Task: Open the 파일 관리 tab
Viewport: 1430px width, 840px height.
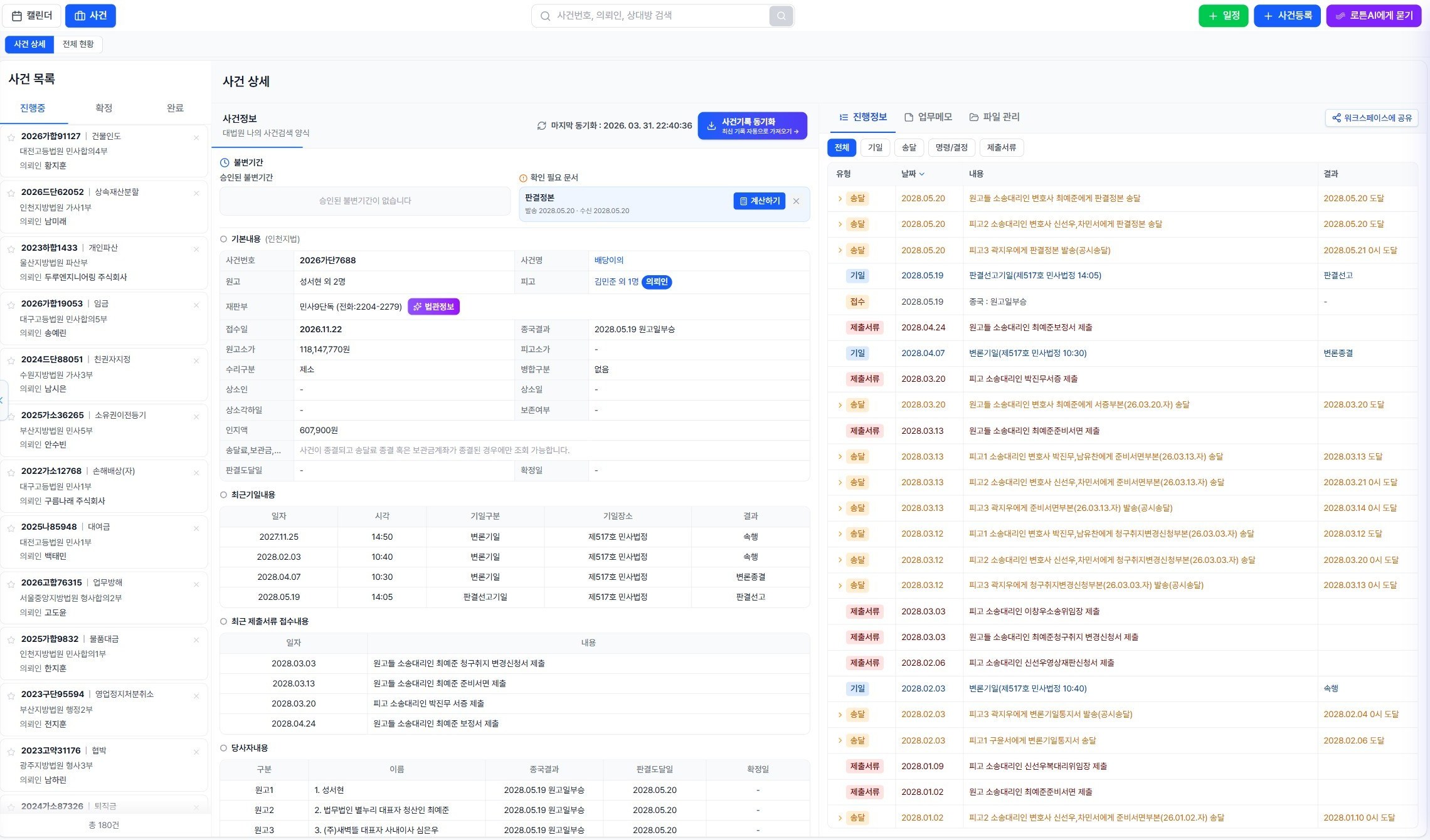Action: pos(994,117)
